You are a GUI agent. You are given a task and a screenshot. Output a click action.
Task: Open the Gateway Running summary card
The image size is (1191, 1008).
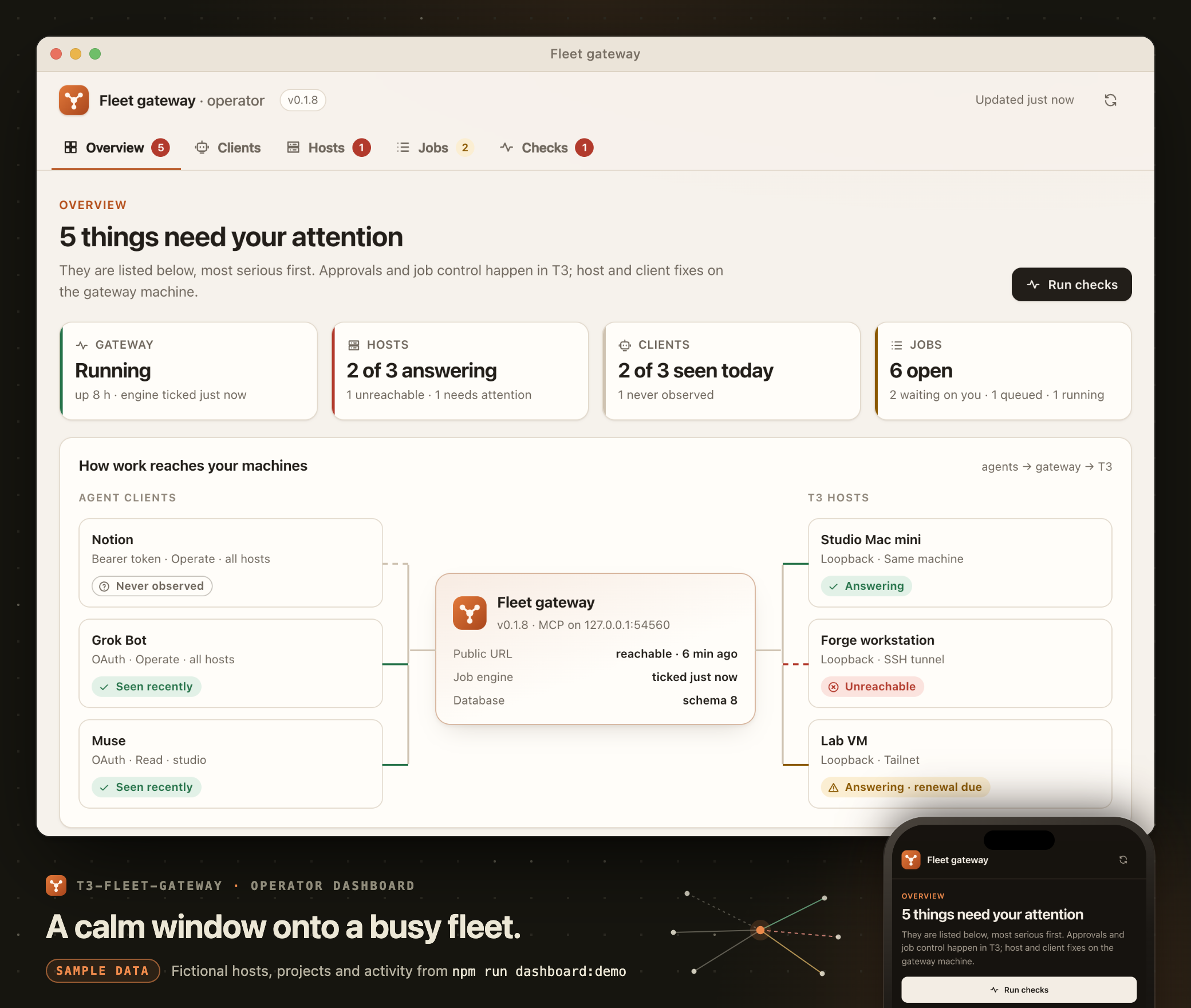point(188,371)
